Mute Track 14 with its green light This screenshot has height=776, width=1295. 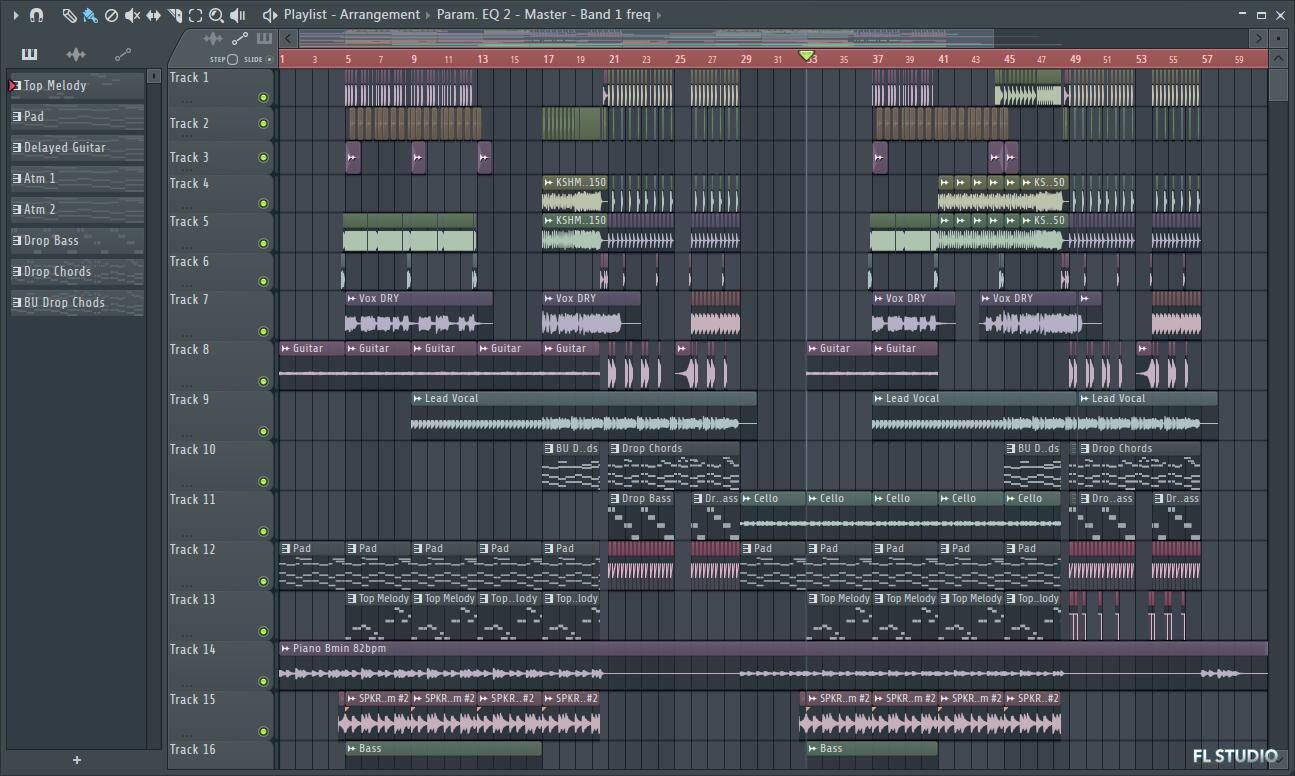263,682
